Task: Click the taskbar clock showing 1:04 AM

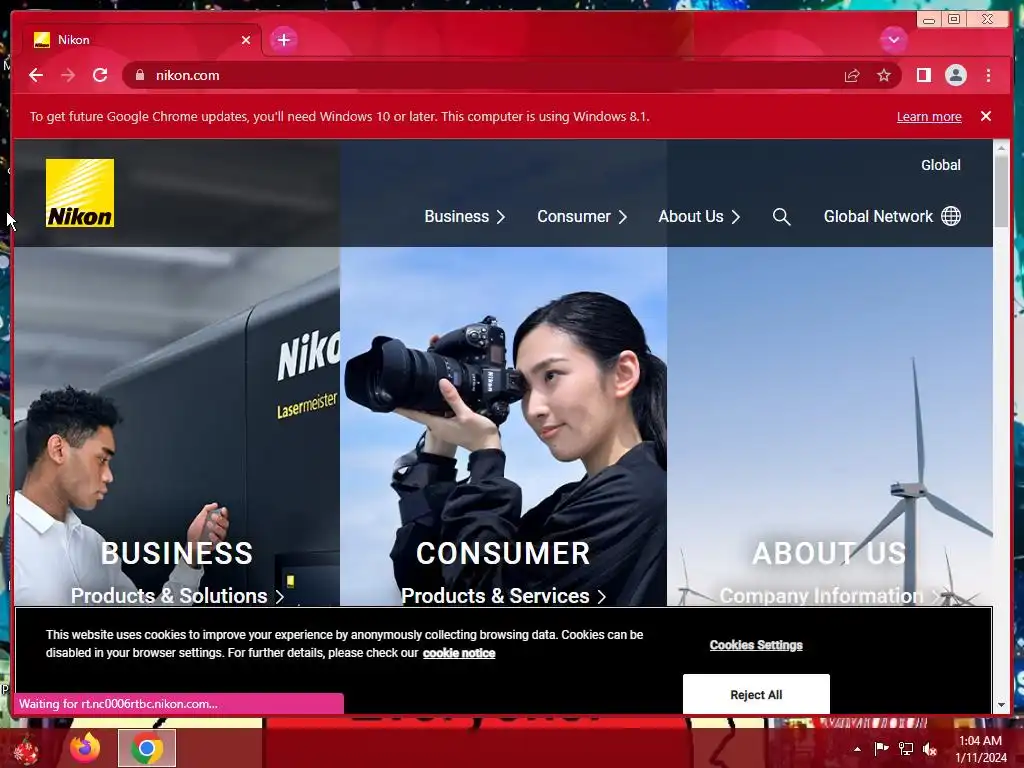Action: tap(980, 749)
